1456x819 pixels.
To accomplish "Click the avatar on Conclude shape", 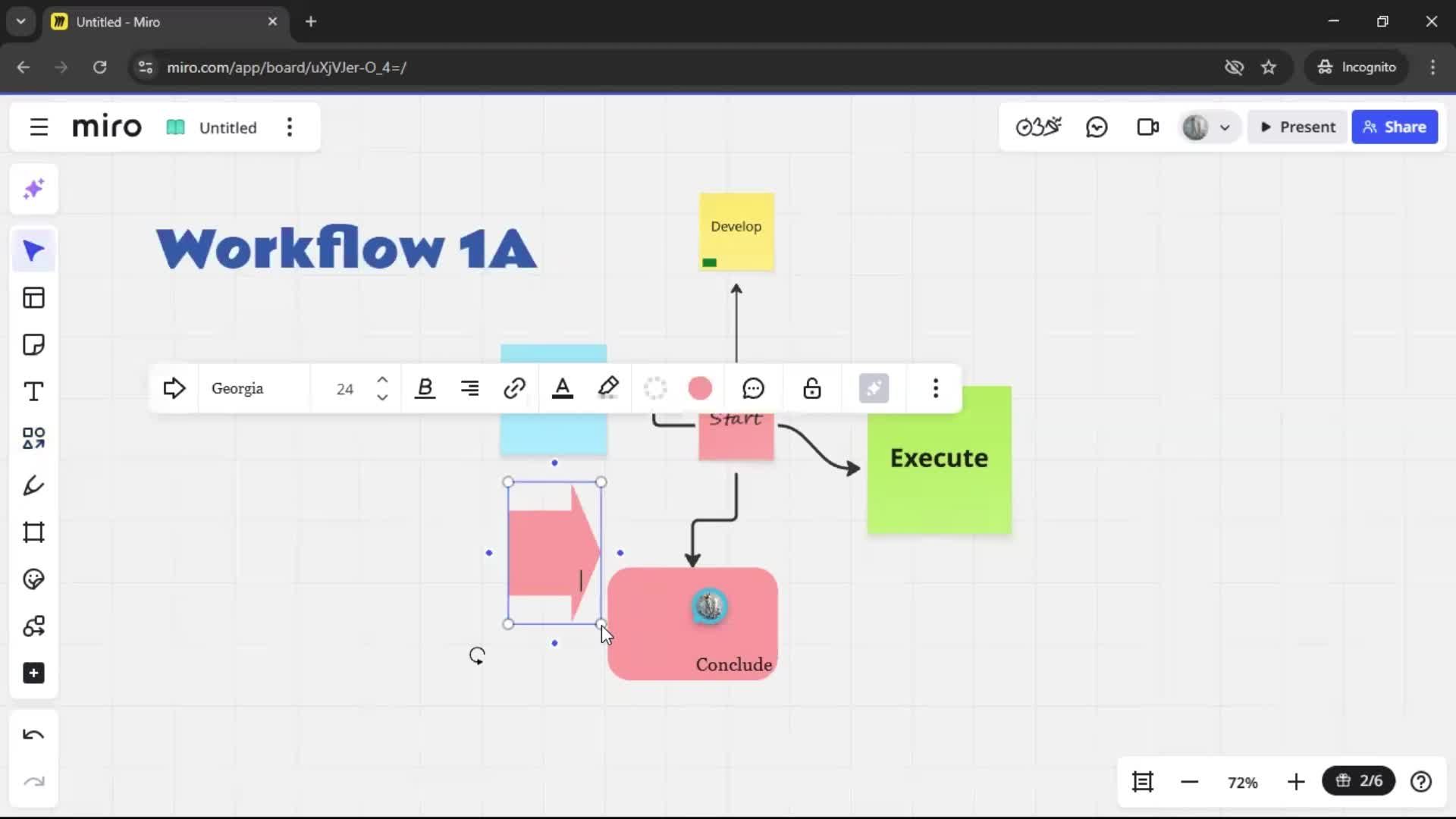I will (710, 607).
